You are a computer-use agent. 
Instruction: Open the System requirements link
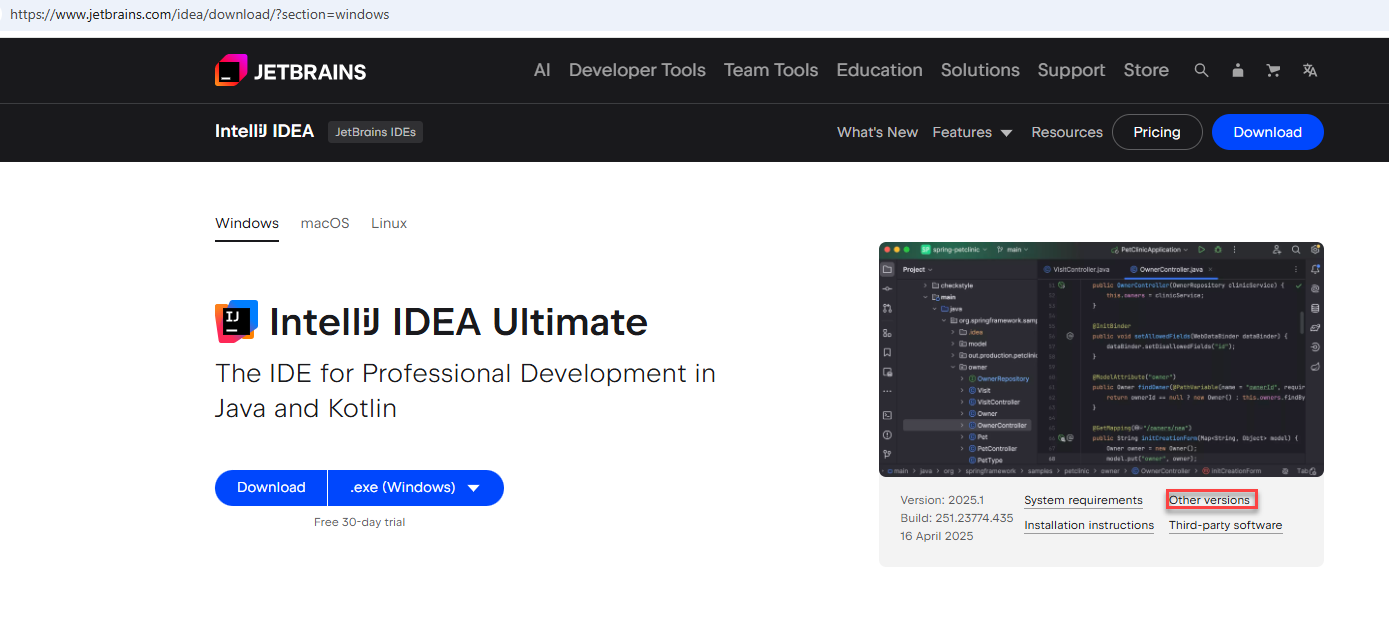[x=1083, y=500]
